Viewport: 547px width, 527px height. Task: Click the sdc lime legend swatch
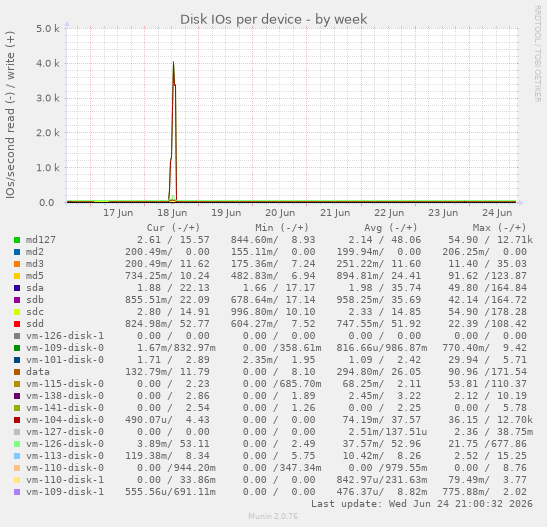[17, 312]
